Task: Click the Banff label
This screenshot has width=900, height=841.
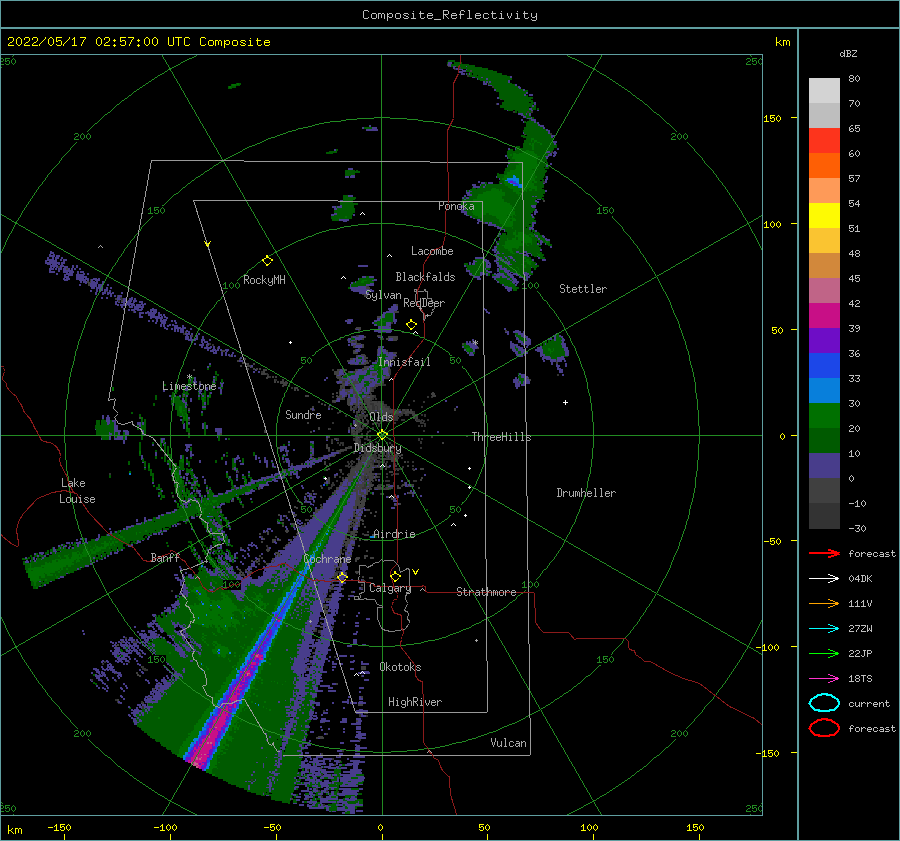Action: (x=165, y=557)
